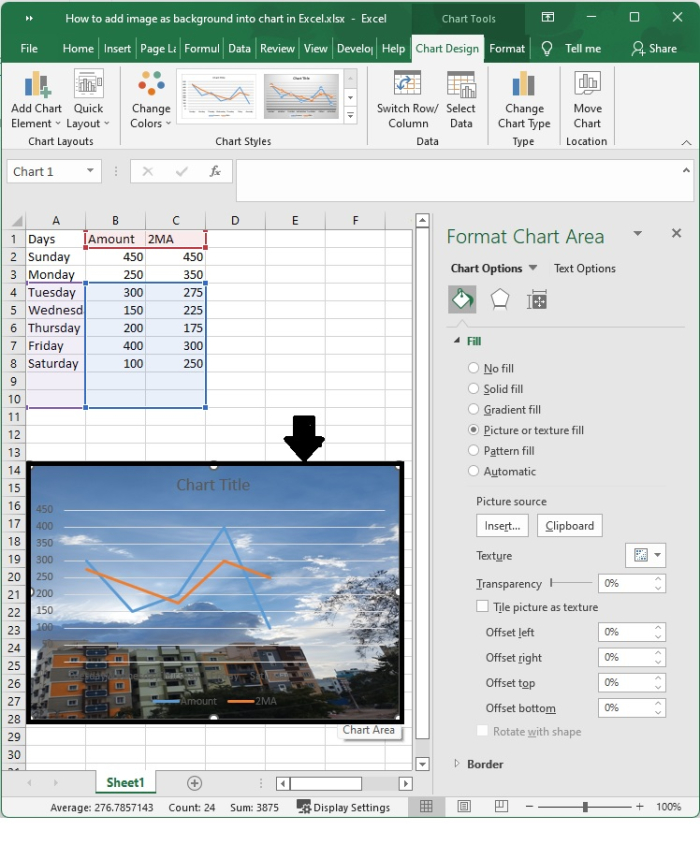Switch to the Insert tab

pyautogui.click(x=117, y=49)
